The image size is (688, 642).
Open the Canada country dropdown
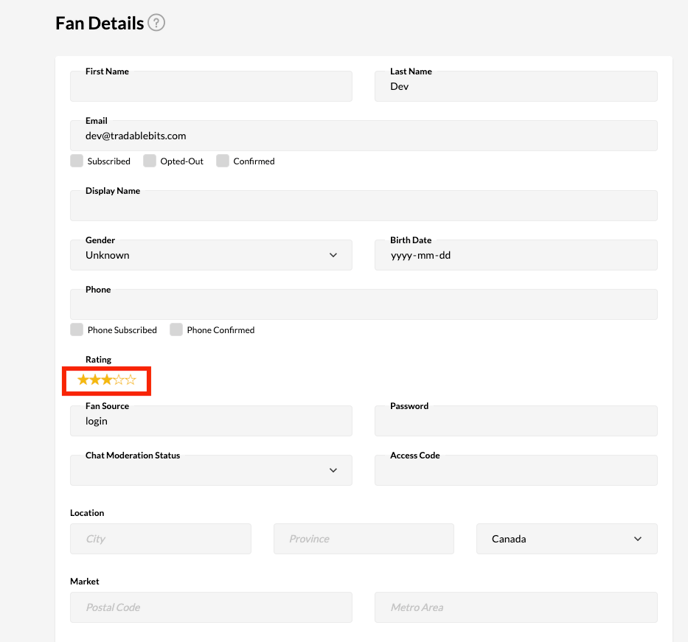(567, 539)
